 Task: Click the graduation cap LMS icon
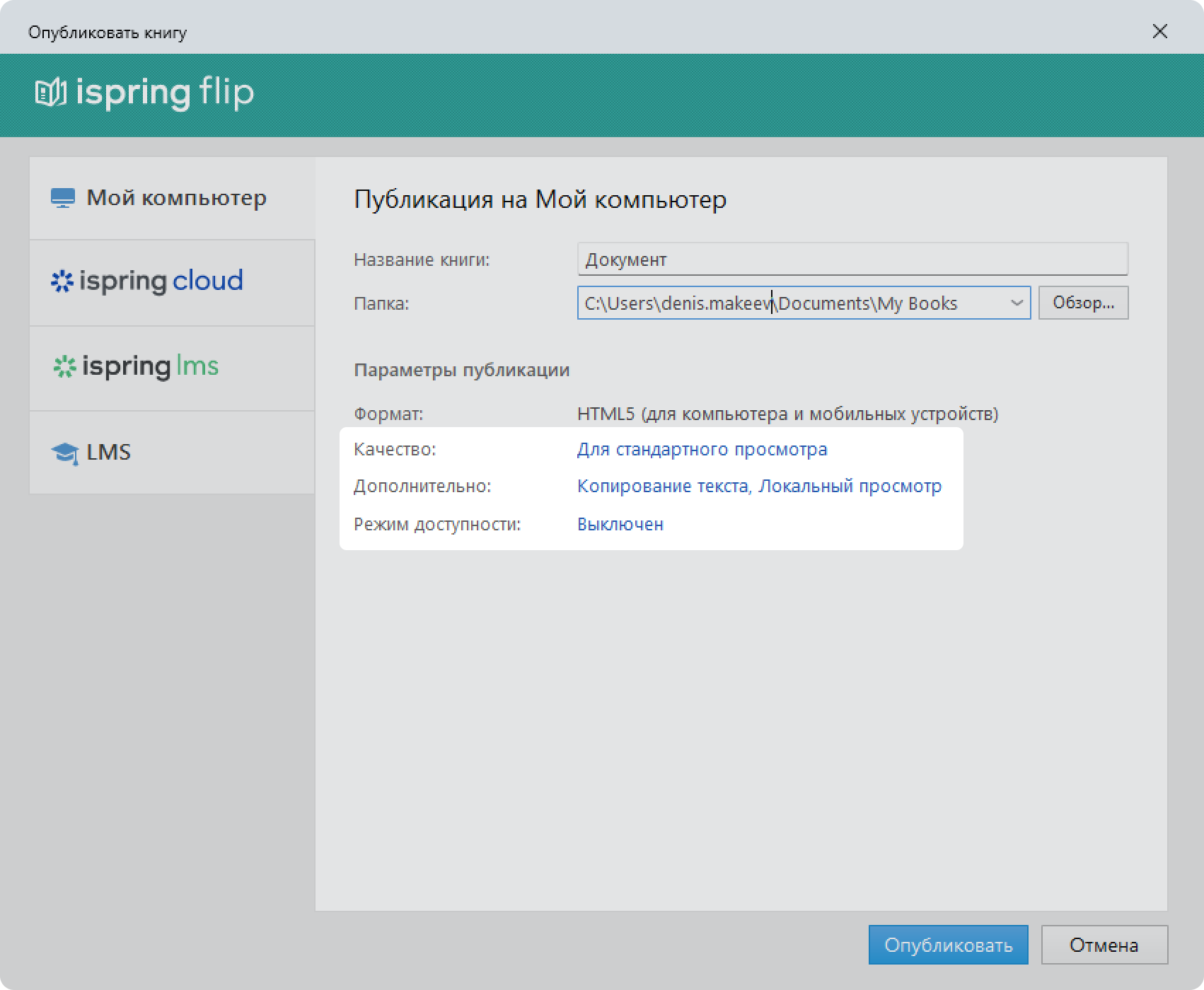point(64,453)
